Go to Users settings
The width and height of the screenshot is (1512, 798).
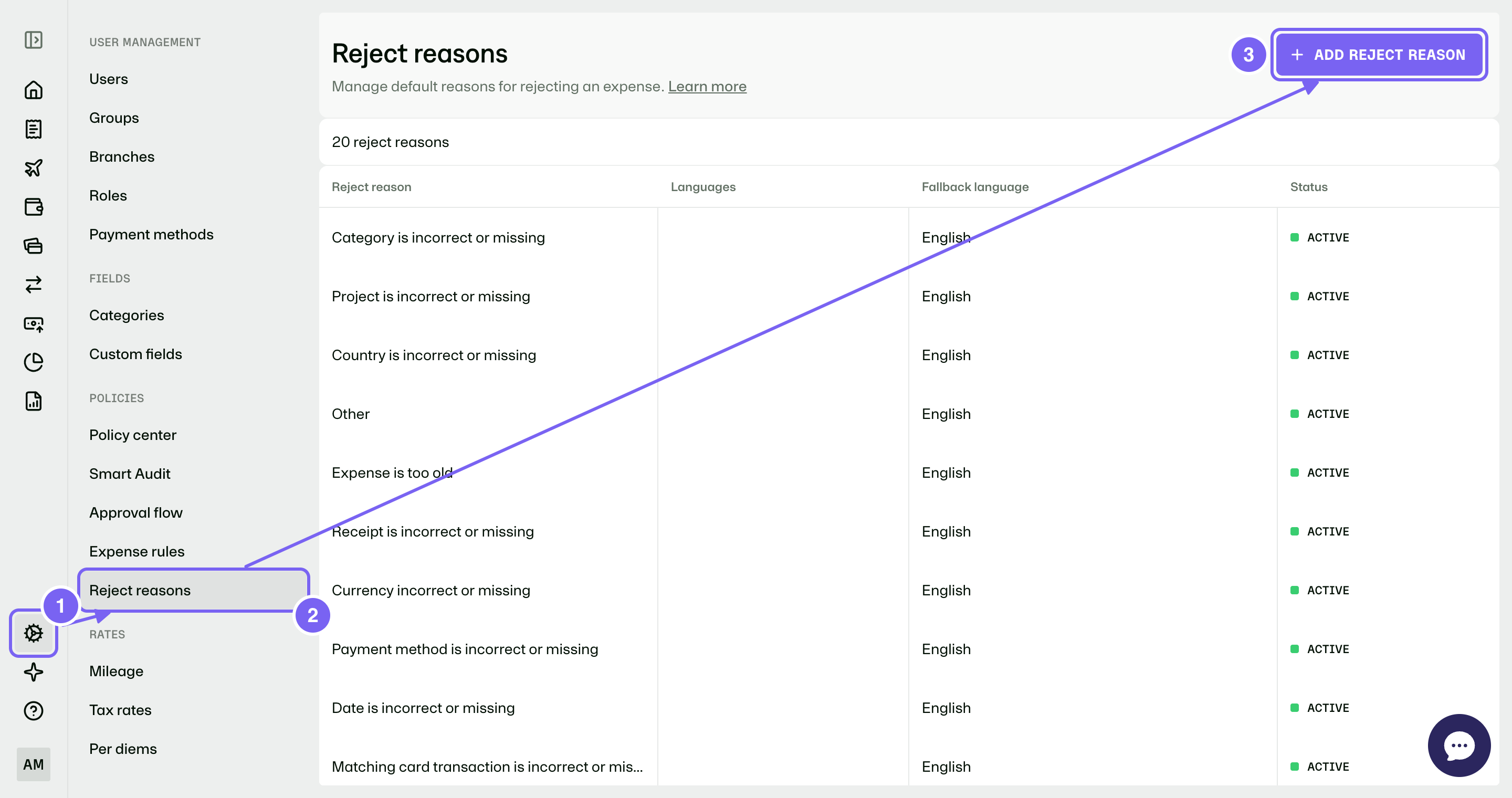click(x=109, y=79)
